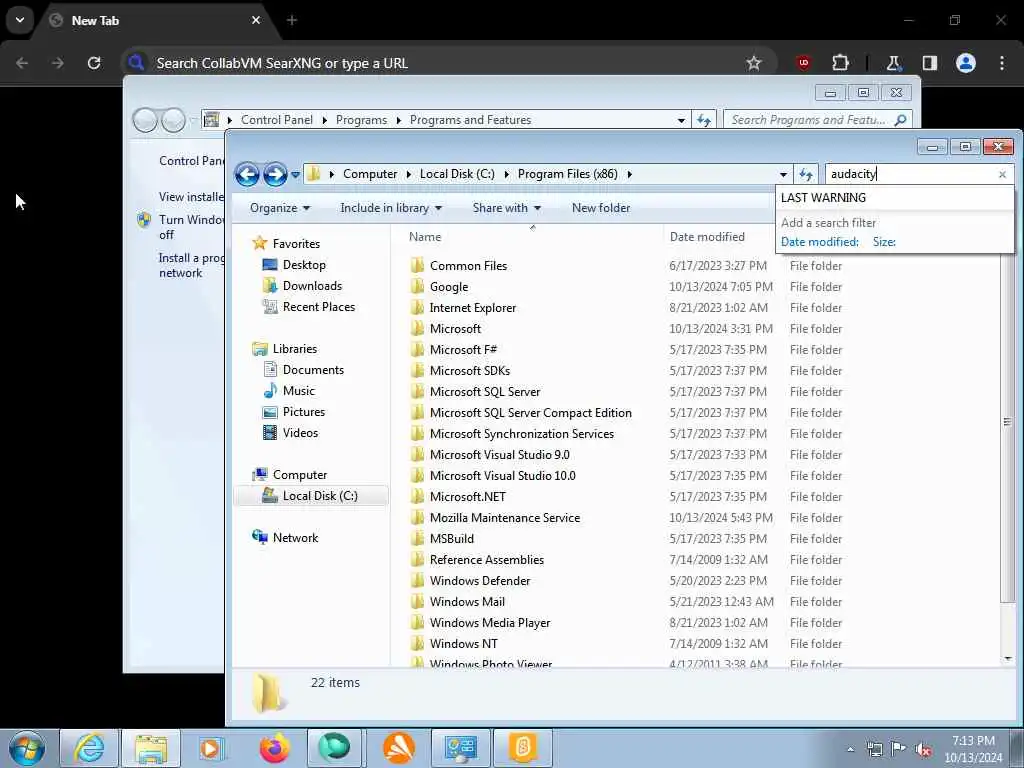Click the Explorer Back arrow button

(247, 174)
